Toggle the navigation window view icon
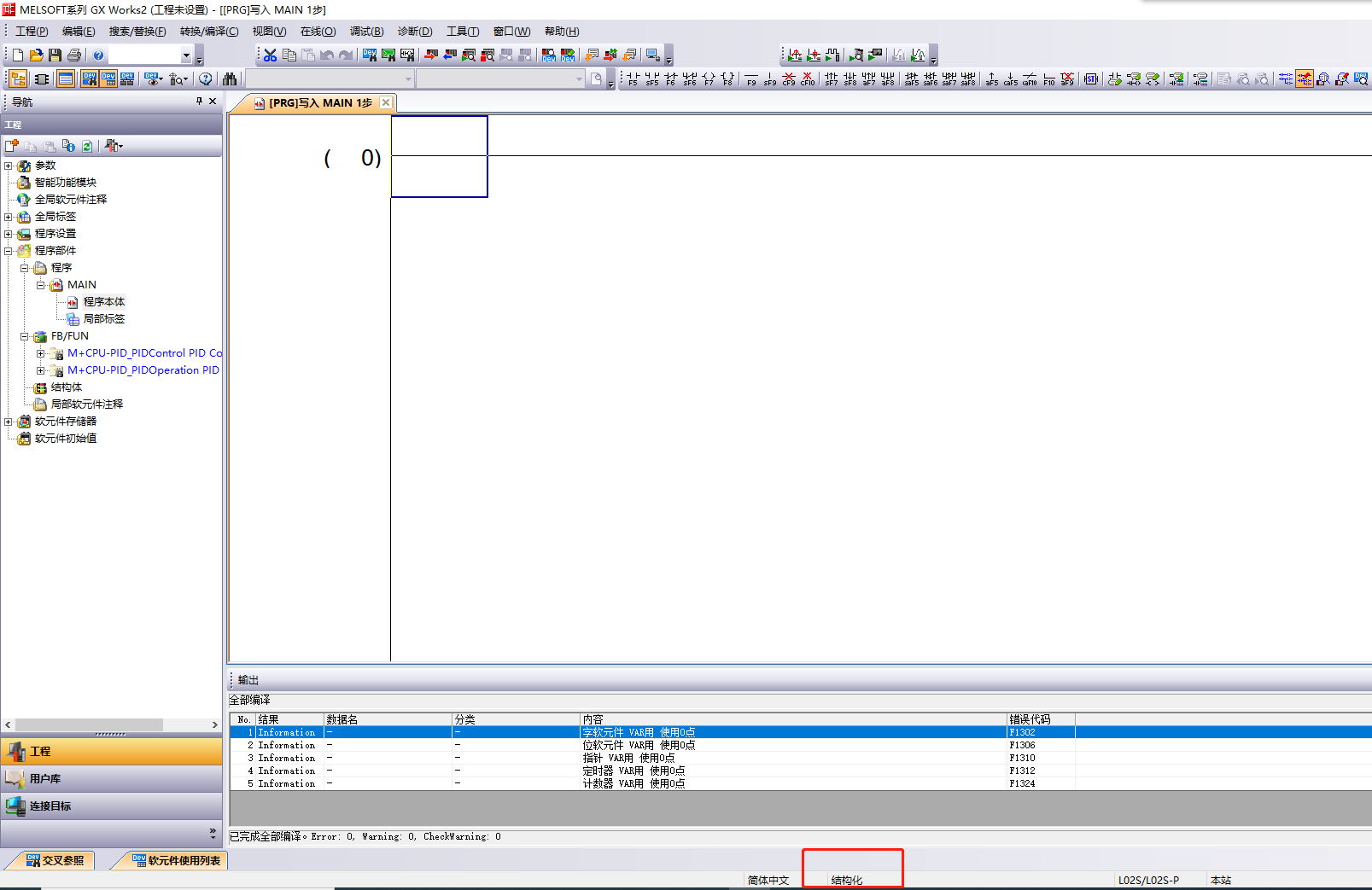 18,79
